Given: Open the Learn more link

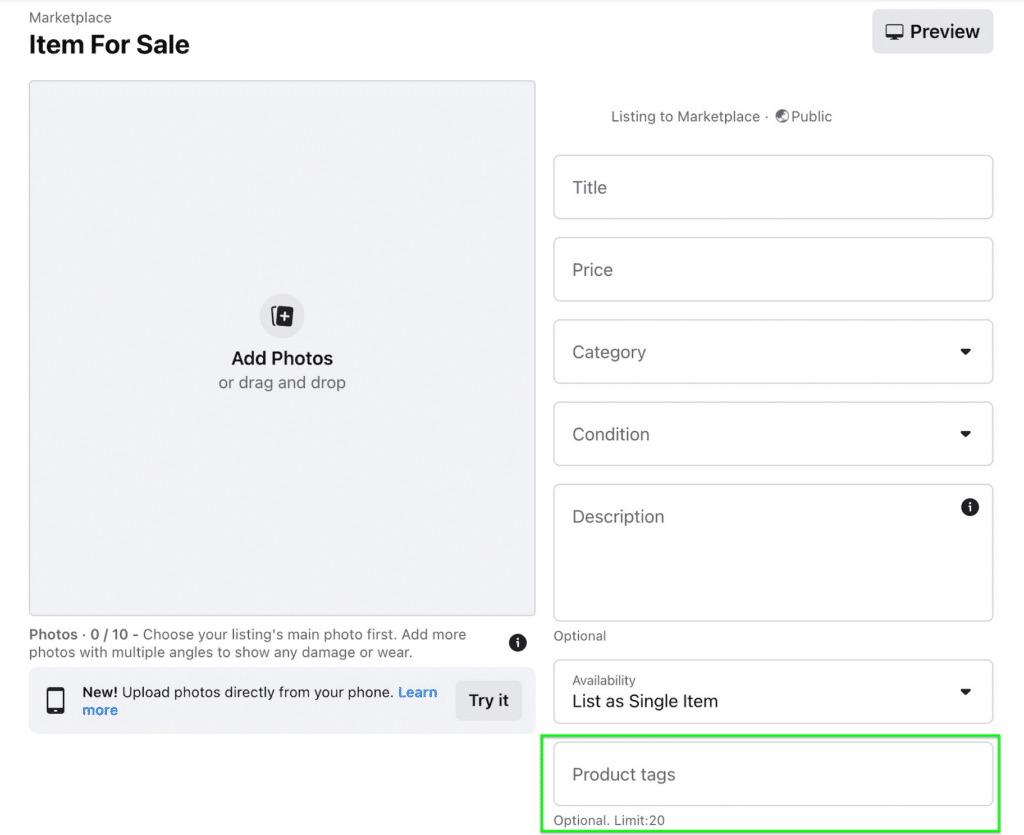Looking at the screenshot, I should pyautogui.click(x=418, y=692).
